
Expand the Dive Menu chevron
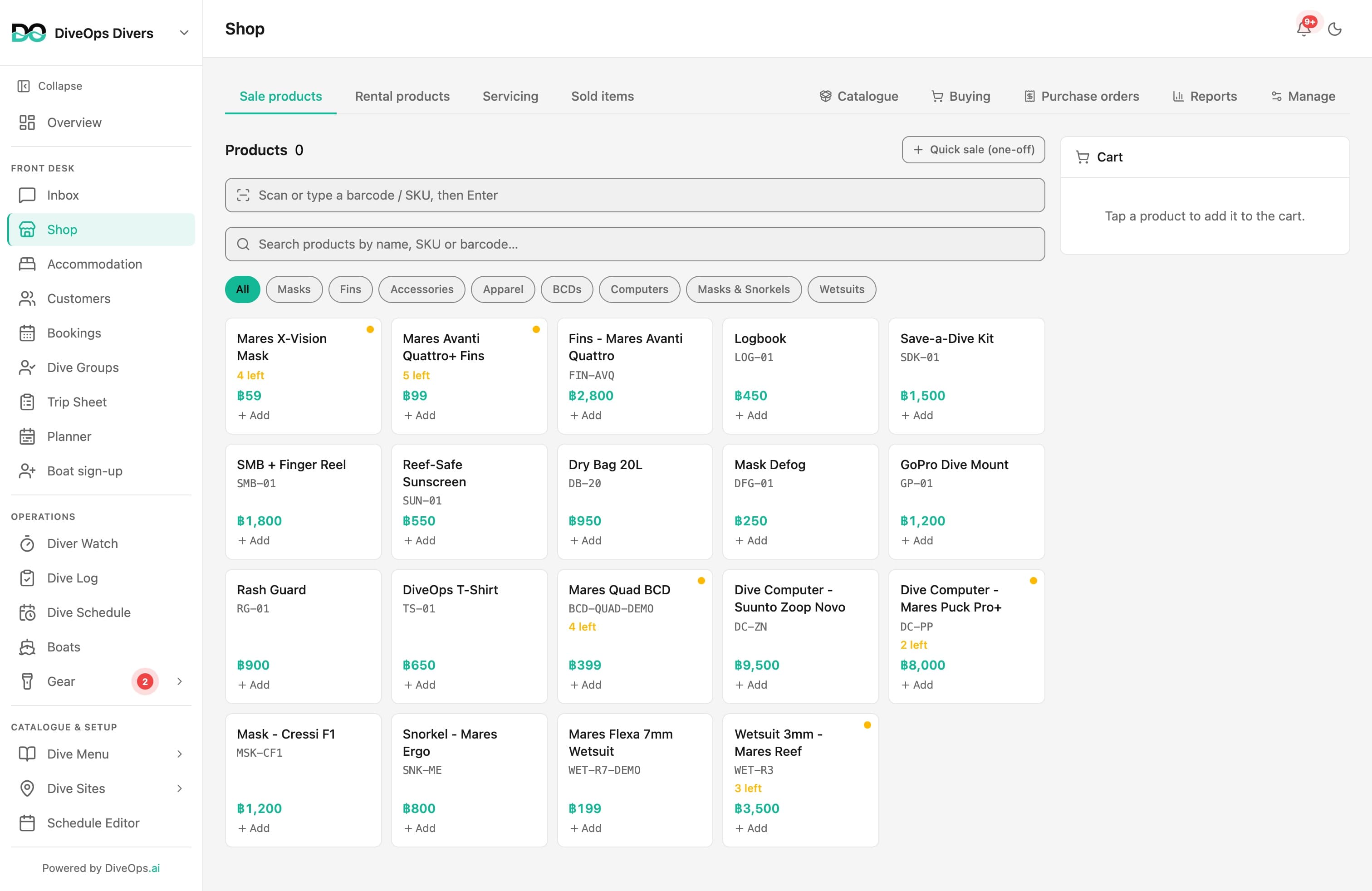(180, 754)
